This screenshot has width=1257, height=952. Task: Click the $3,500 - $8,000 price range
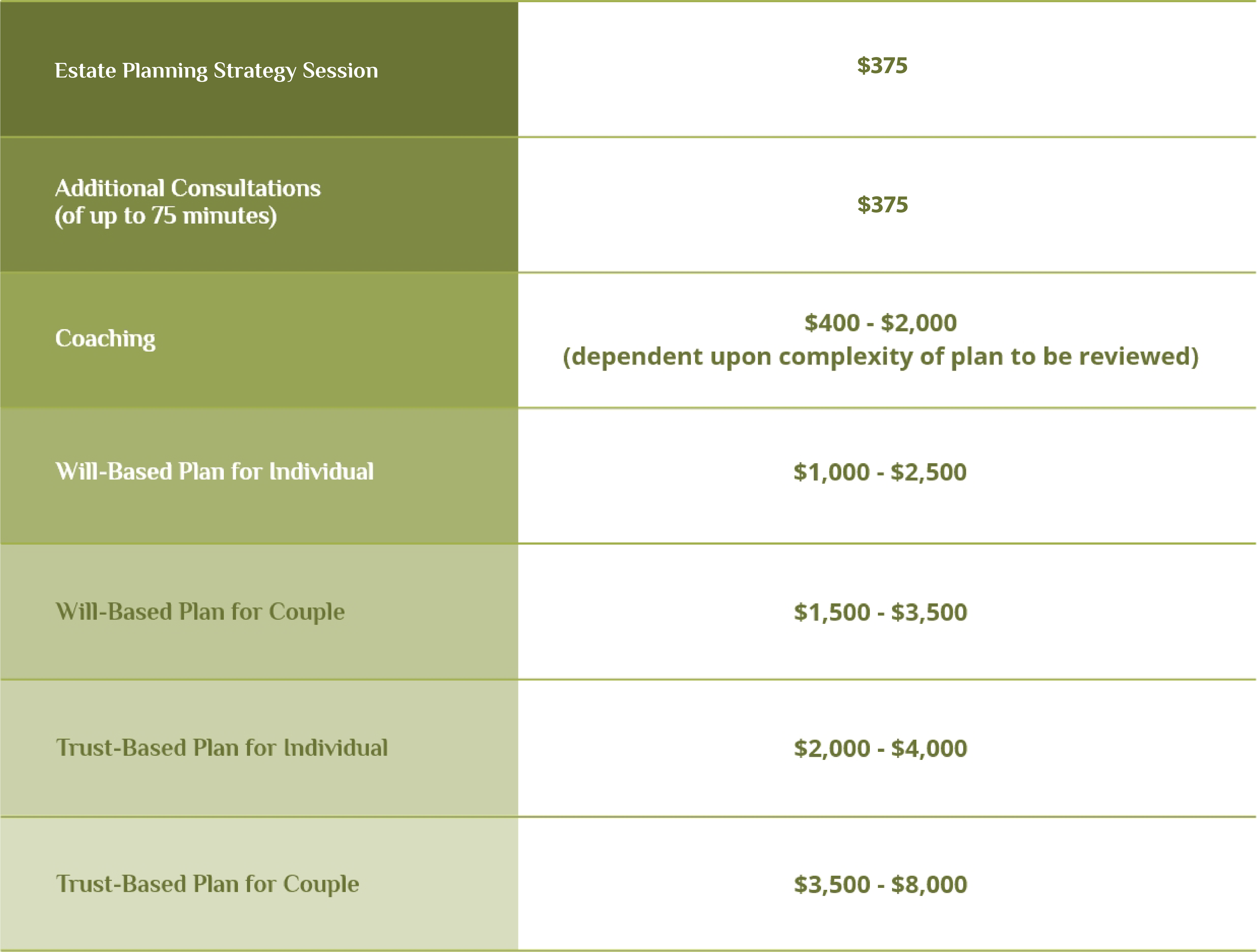[x=881, y=884]
